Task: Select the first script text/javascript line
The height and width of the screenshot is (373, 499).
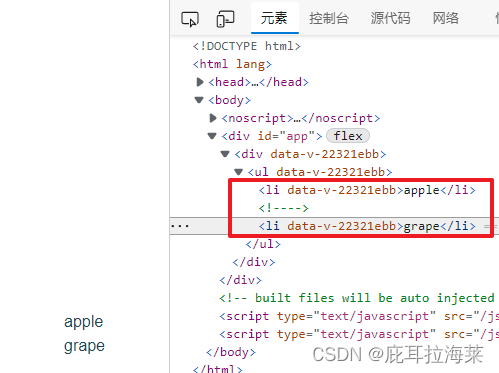Action: click(358, 316)
